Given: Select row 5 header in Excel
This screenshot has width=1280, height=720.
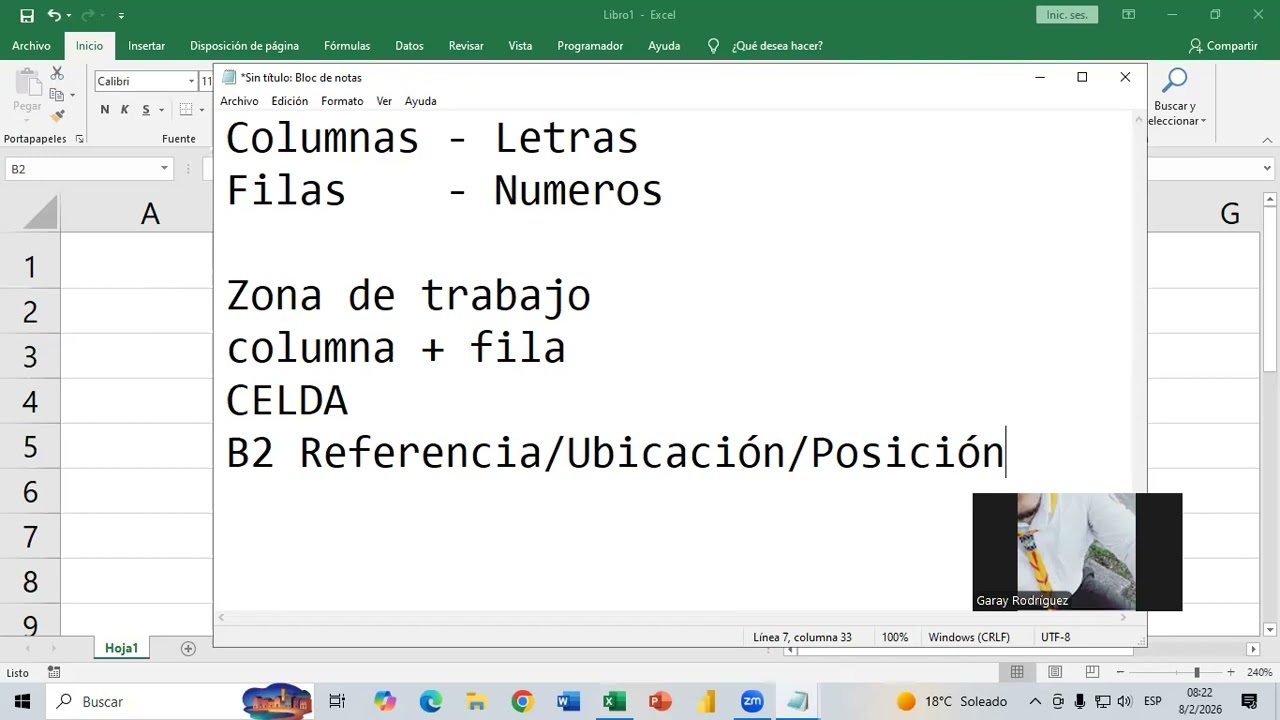Looking at the screenshot, I should click(x=30, y=446).
